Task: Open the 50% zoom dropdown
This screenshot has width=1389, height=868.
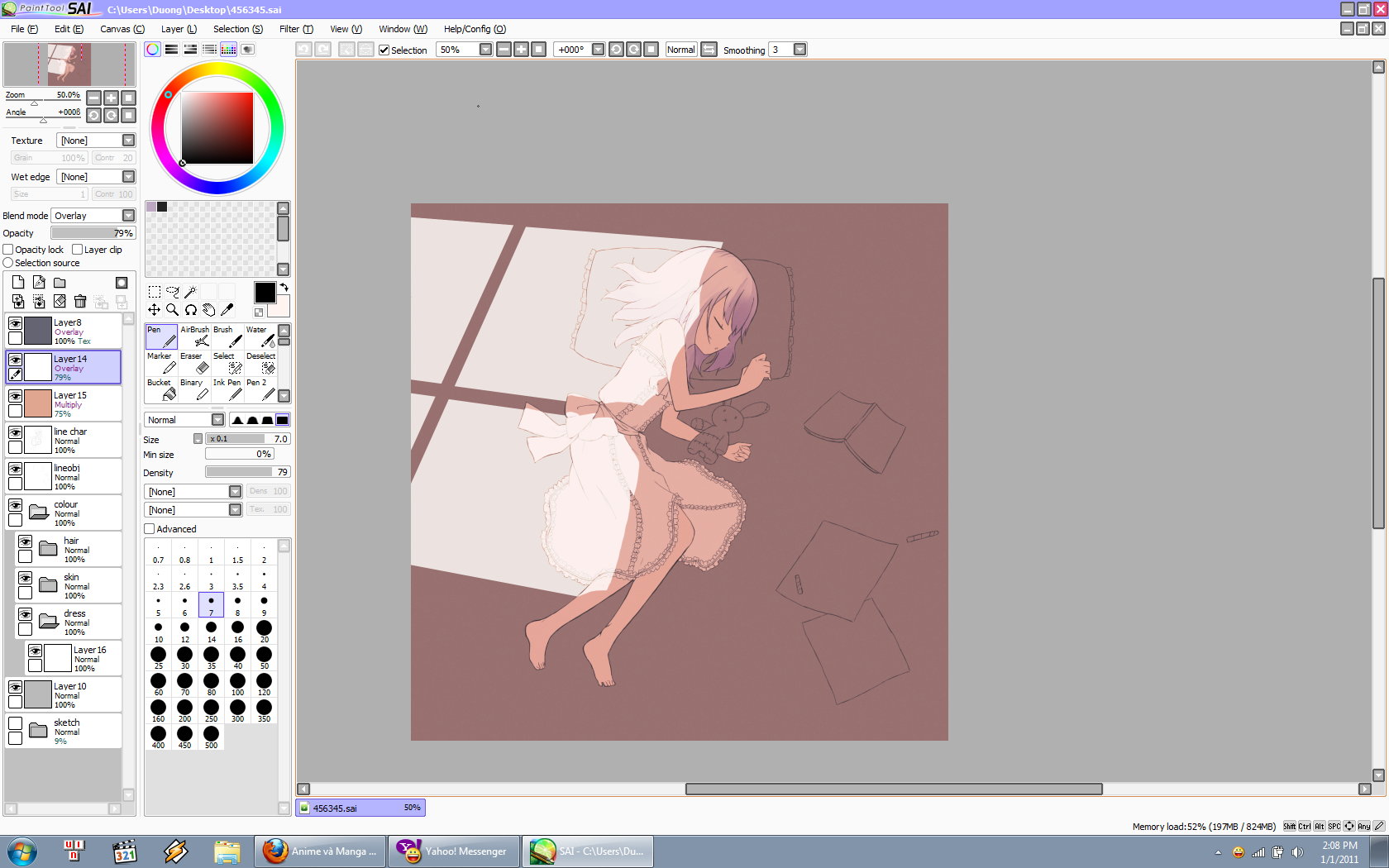Action: coord(485,50)
